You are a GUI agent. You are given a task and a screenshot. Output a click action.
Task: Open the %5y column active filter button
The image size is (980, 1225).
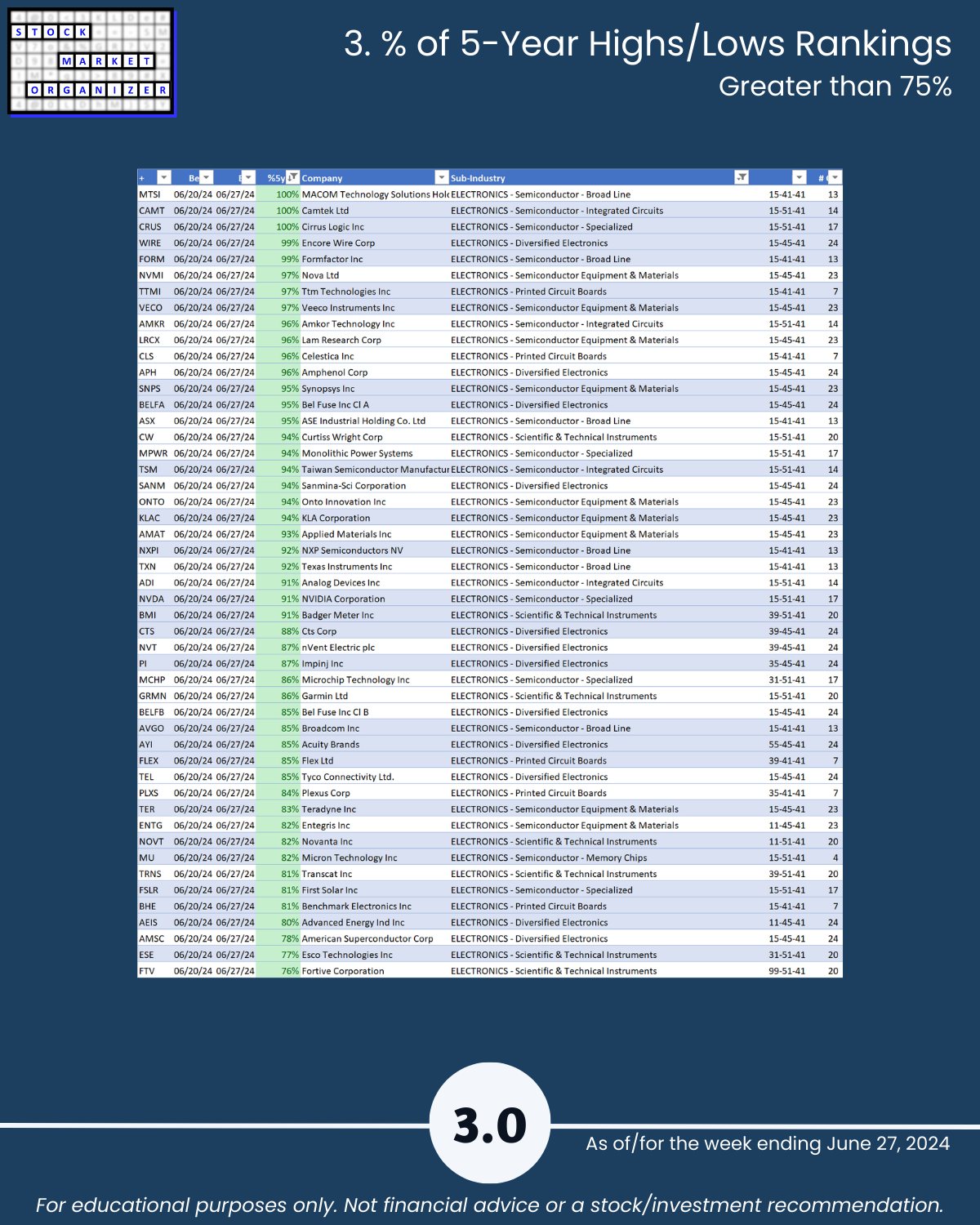point(292,178)
